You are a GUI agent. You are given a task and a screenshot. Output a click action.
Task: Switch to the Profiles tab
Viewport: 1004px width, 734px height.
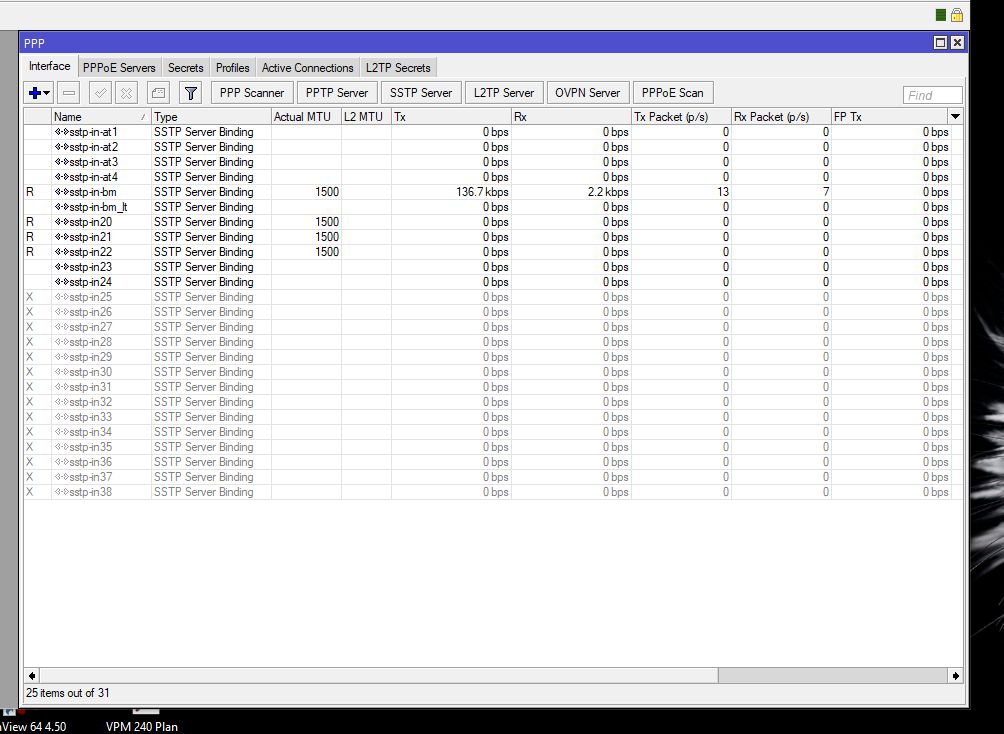tap(232, 67)
